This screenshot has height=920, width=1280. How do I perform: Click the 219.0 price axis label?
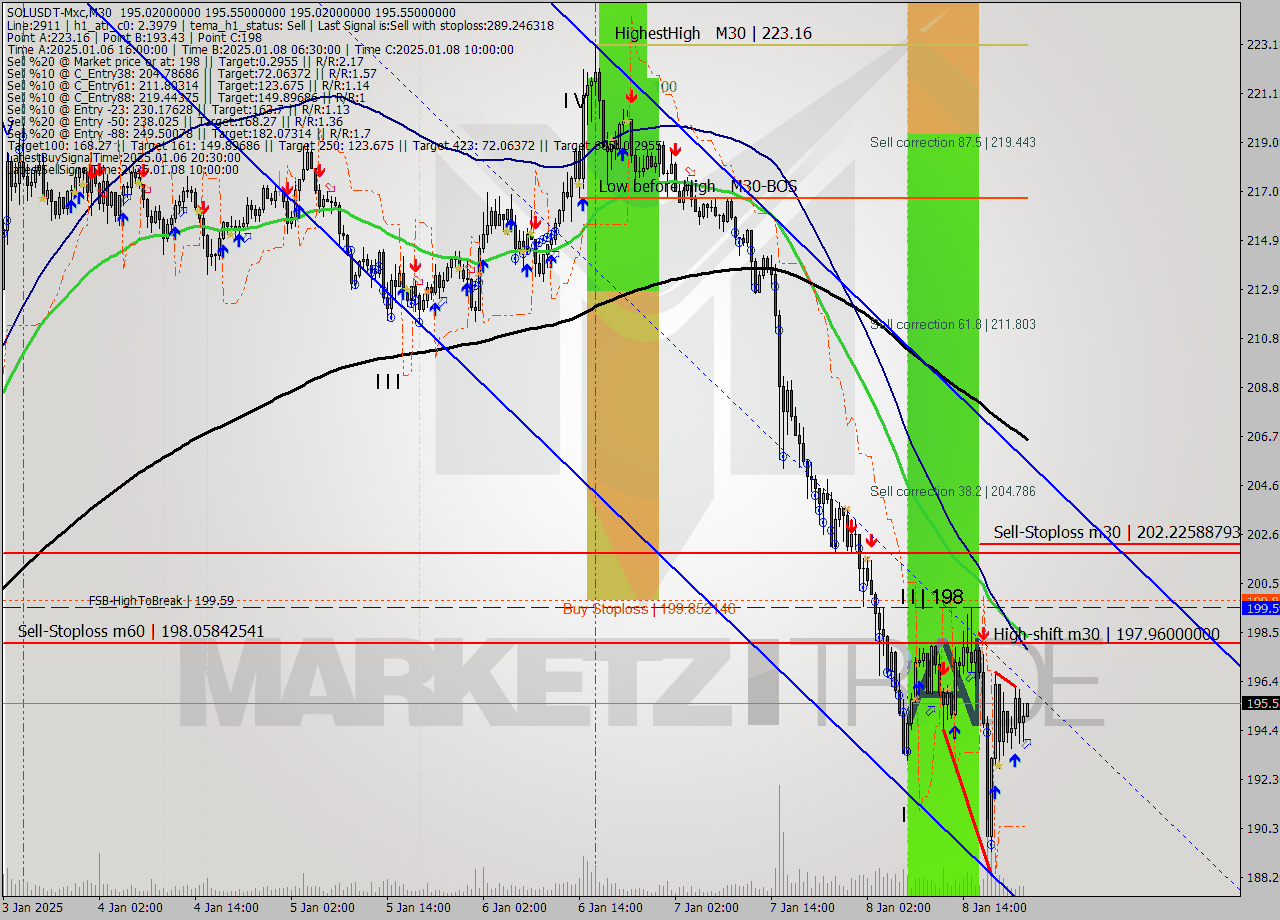click(1262, 142)
